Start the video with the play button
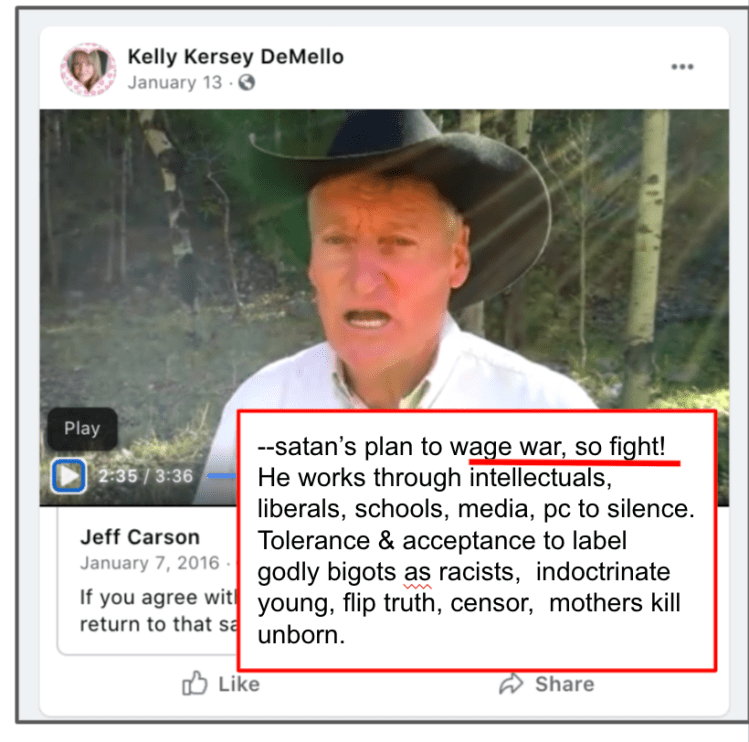 coord(69,475)
